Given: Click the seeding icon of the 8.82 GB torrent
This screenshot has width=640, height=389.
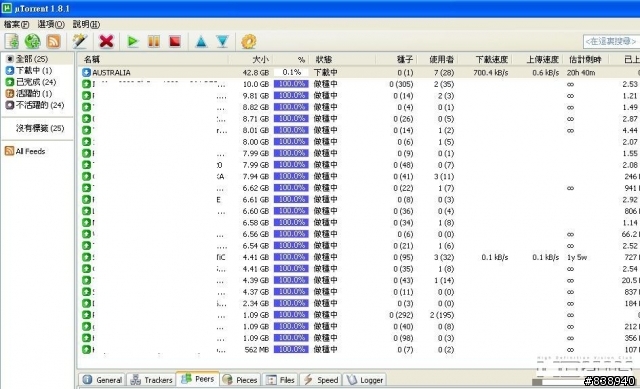Looking at the screenshot, I should pyautogui.click(x=86, y=107).
